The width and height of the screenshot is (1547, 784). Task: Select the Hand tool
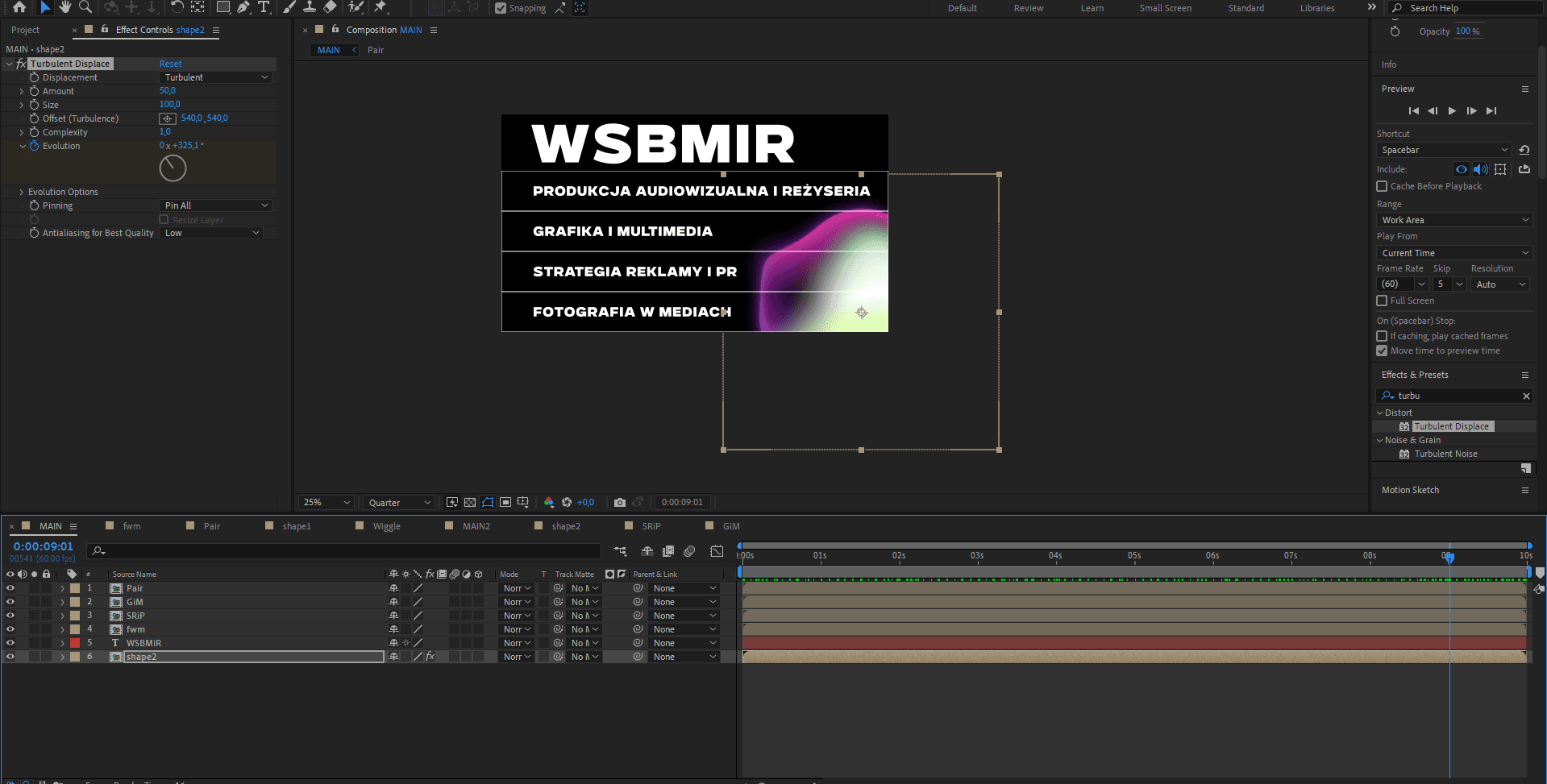pos(65,7)
